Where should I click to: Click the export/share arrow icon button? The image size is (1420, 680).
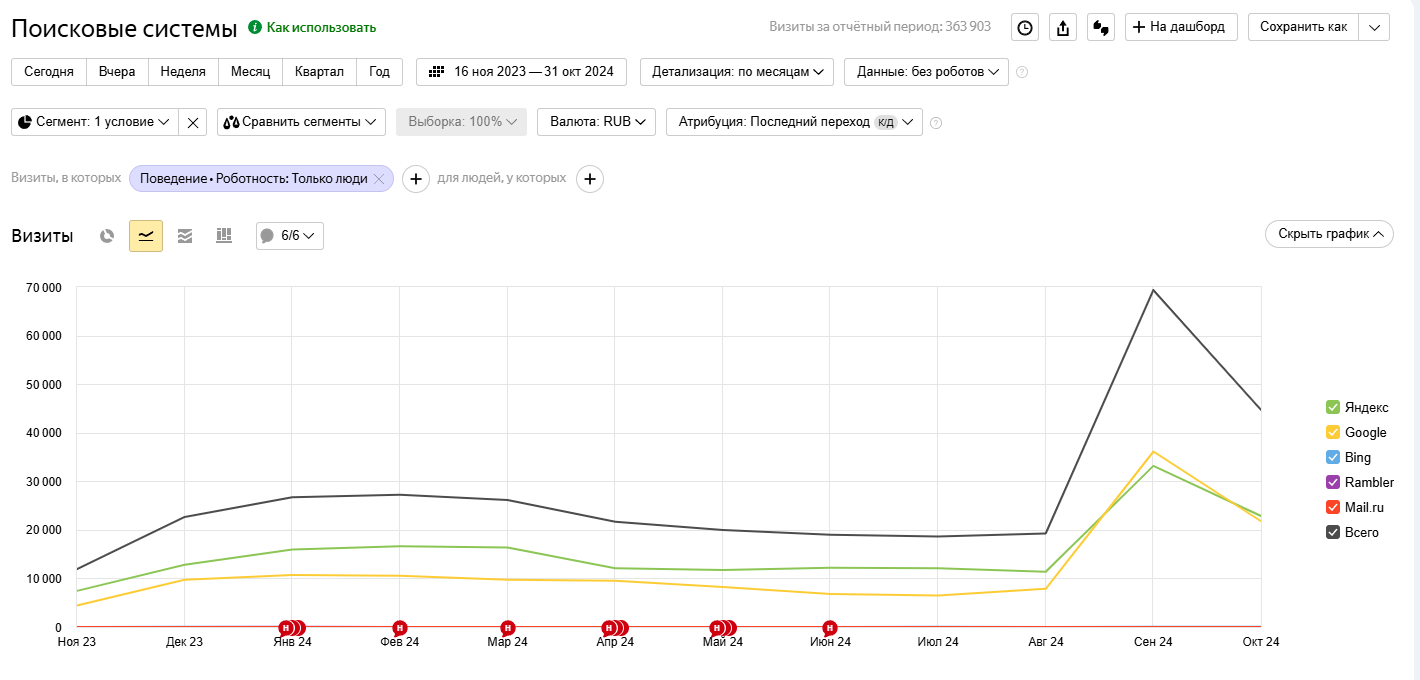[1062, 27]
